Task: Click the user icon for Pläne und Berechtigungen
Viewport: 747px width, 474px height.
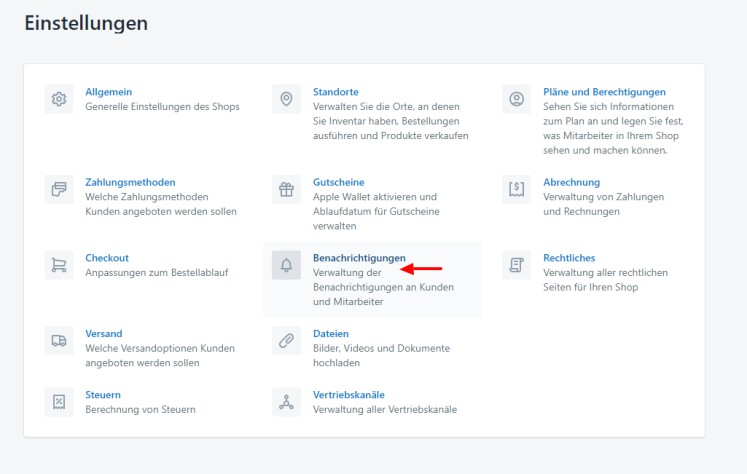Action: 517,99
